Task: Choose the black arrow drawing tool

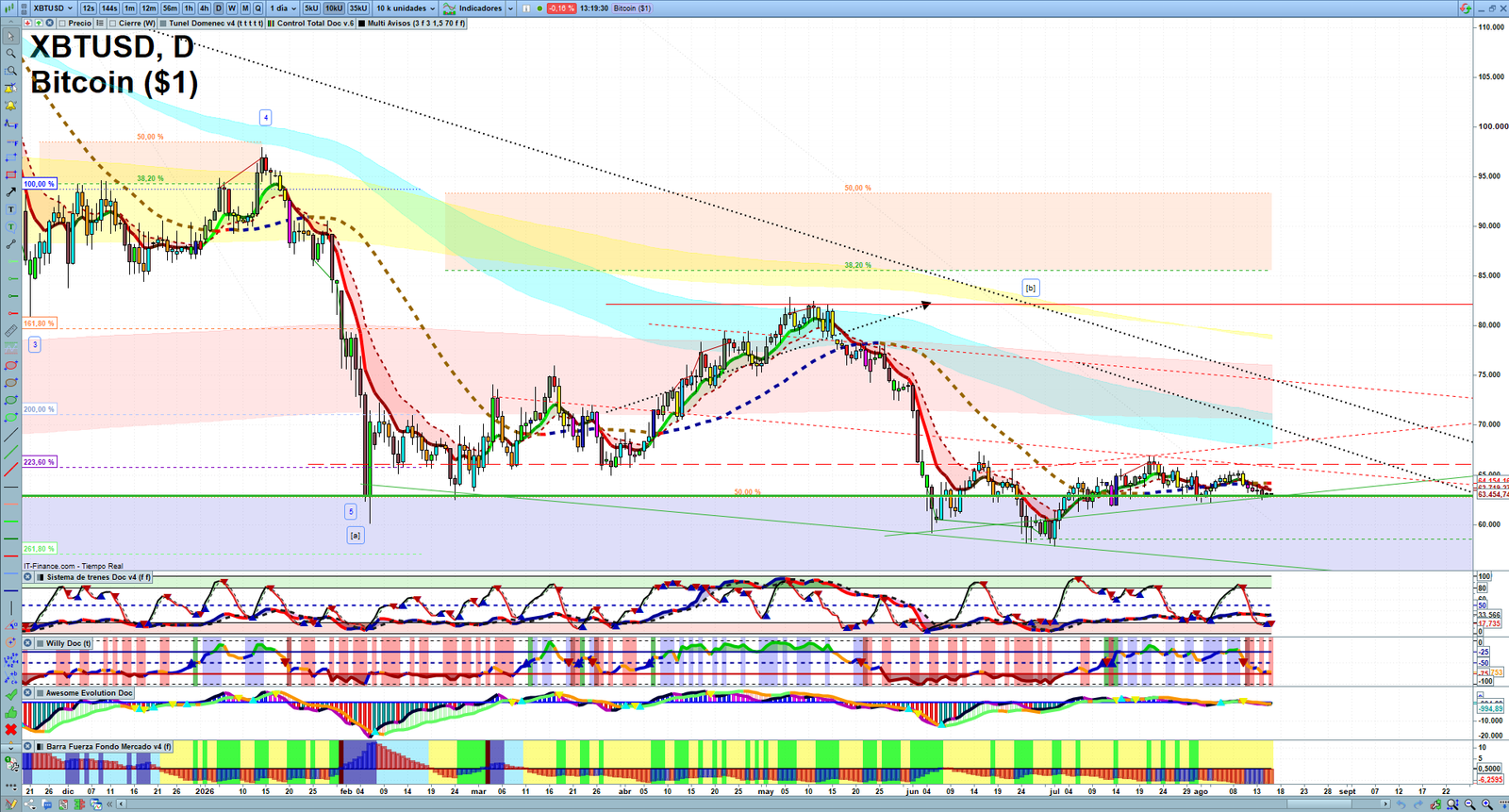Action: pos(10,192)
